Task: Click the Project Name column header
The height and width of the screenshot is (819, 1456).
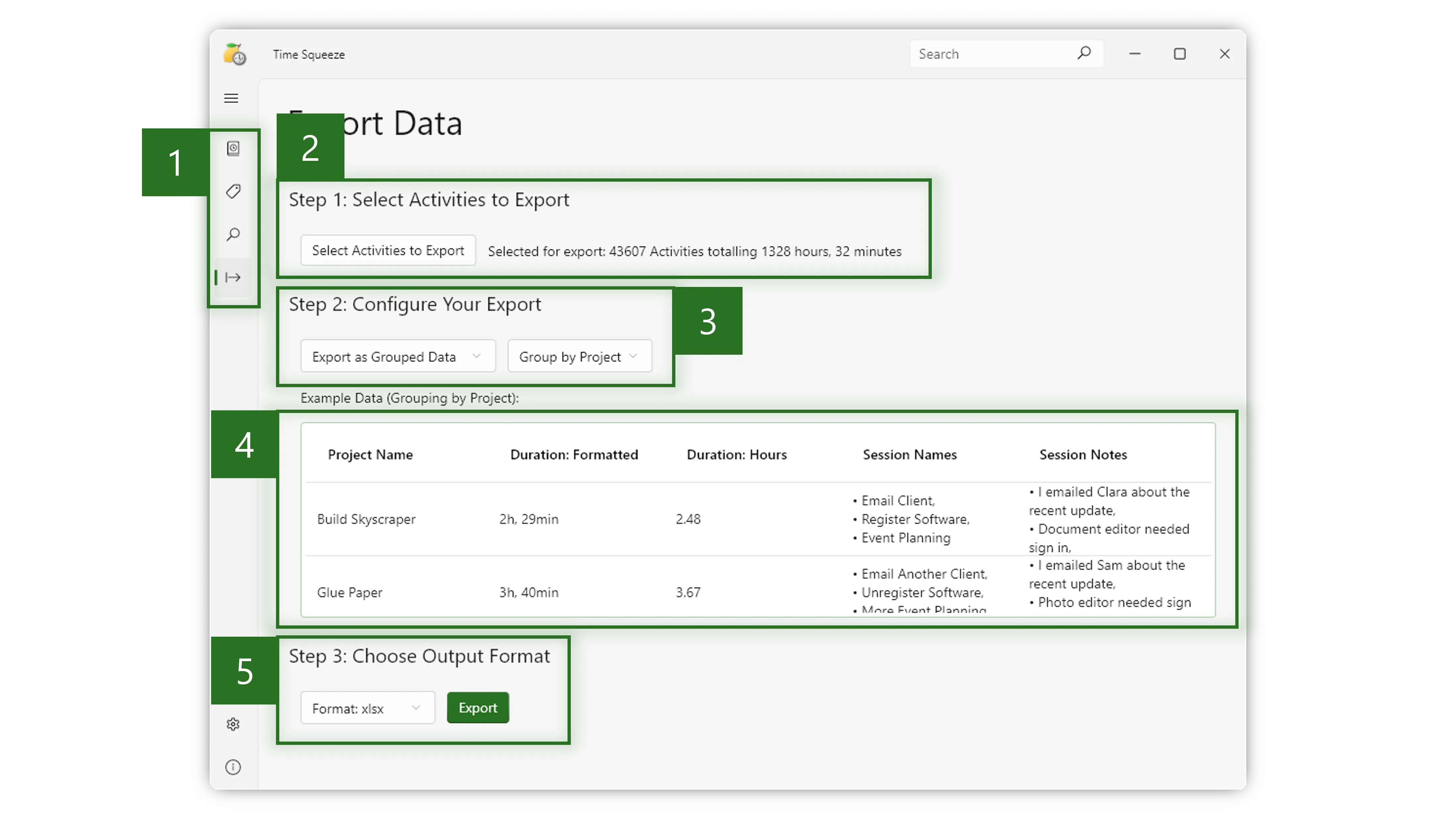Action: pos(370,454)
